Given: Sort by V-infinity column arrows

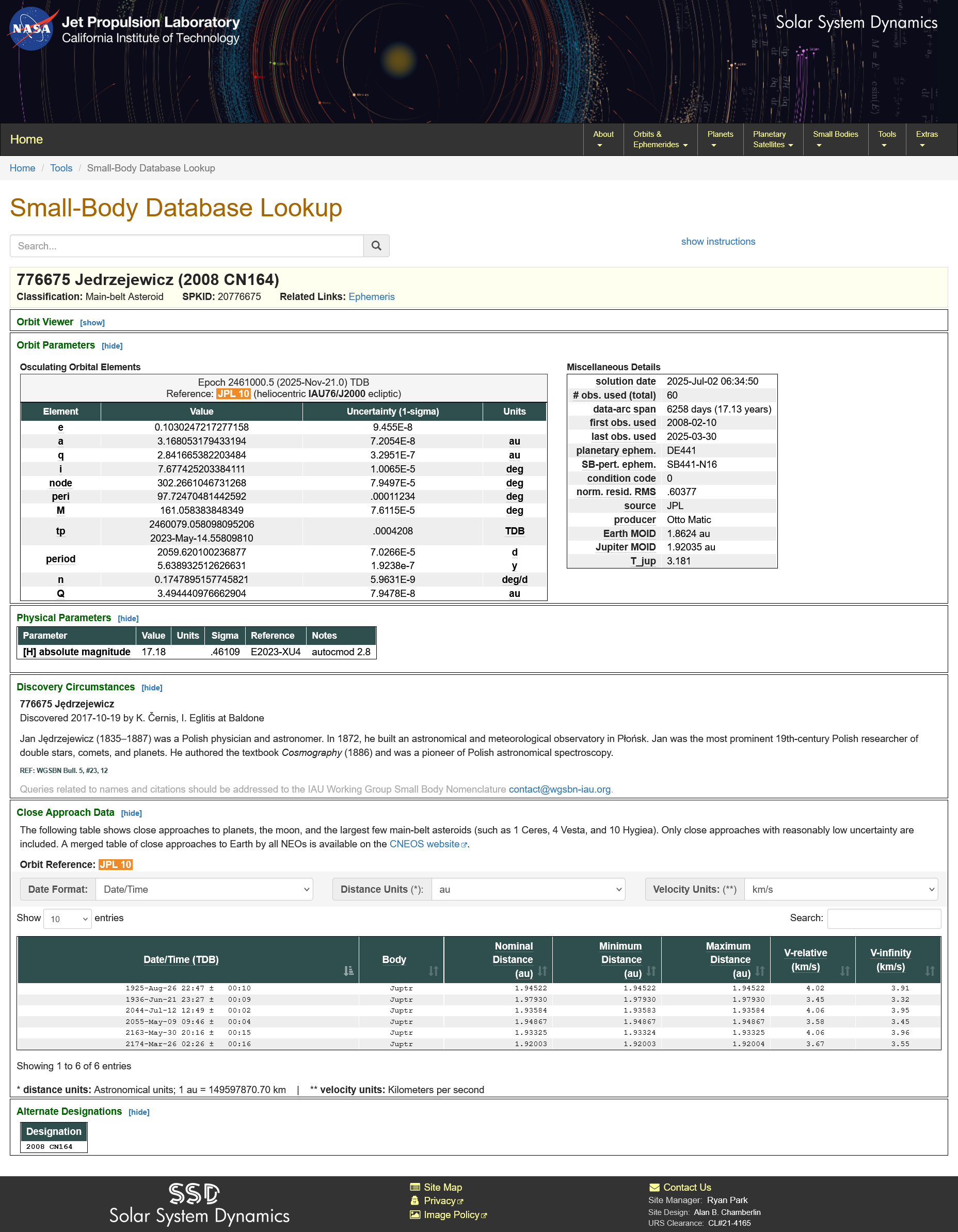Looking at the screenshot, I should (x=929, y=971).
